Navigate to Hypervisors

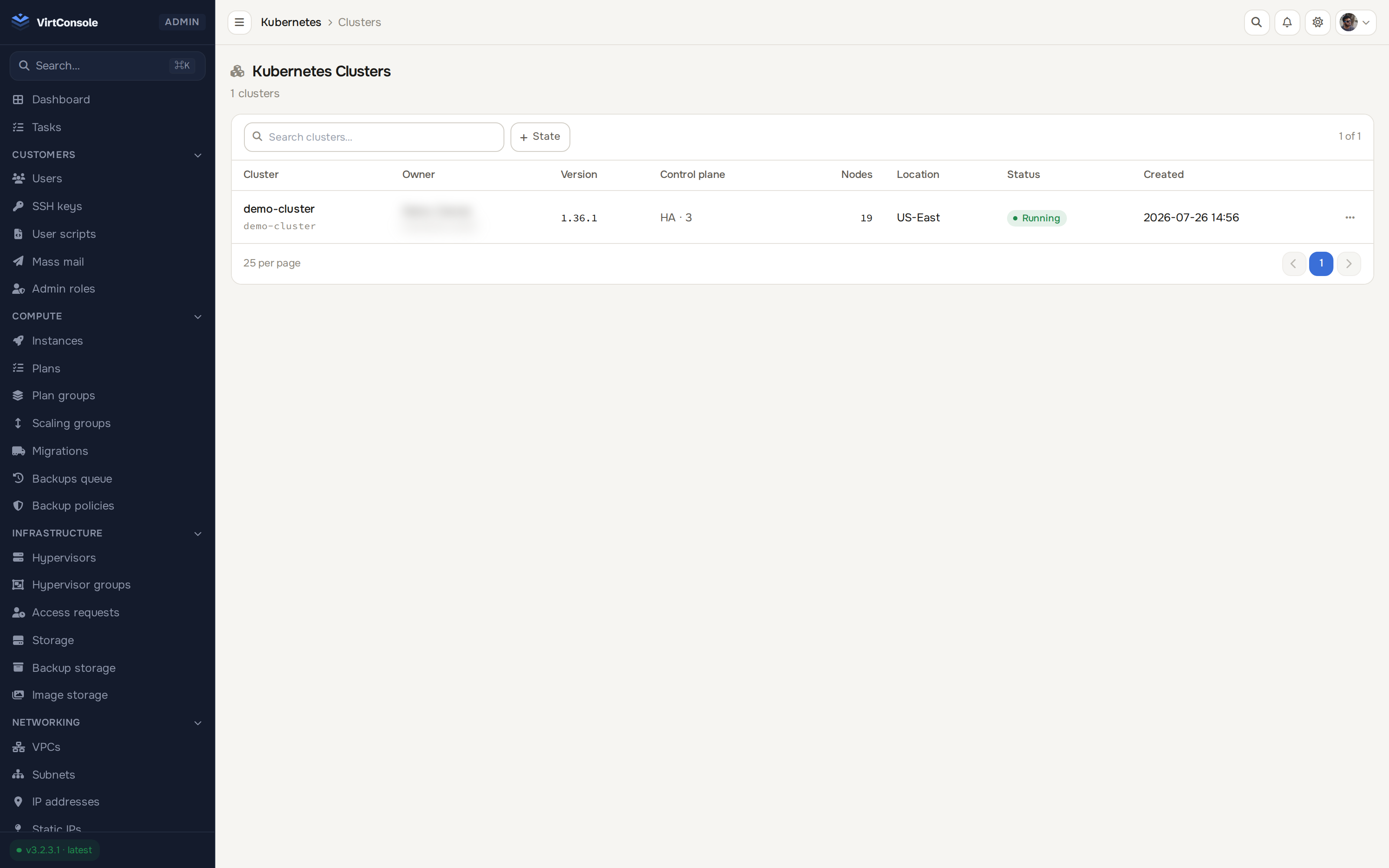[107, 557]
